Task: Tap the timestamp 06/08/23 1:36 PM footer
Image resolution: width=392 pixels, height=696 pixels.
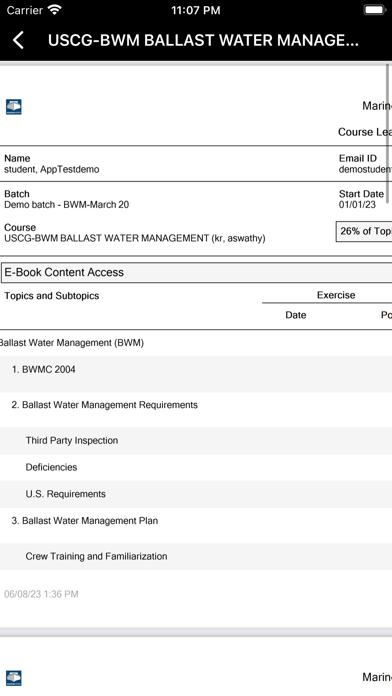Action: (x=41, y=594)
